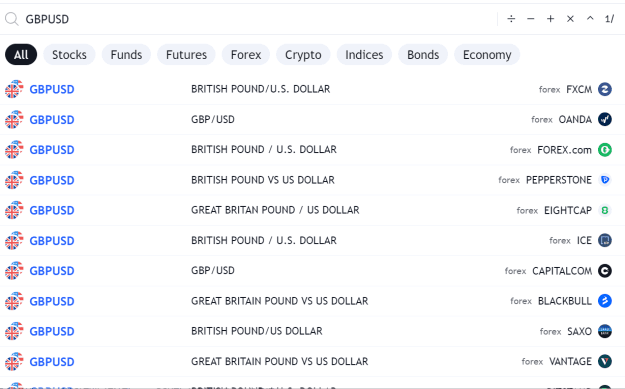
Task: Select GBPUSD listed on ICE
Action: click(312, 241)
